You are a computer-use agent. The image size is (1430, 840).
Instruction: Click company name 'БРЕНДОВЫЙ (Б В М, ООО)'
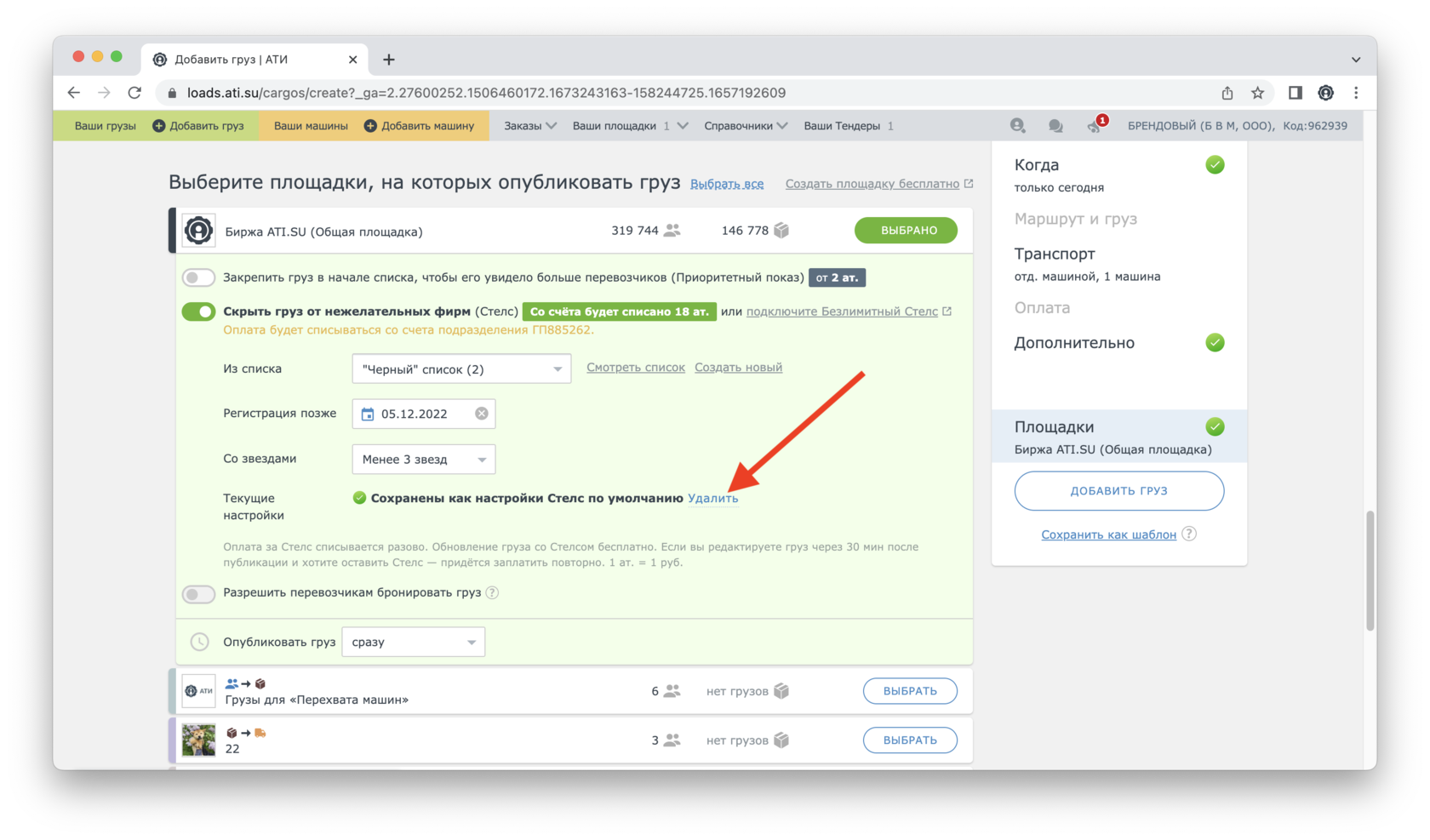tap(1199, 126)
